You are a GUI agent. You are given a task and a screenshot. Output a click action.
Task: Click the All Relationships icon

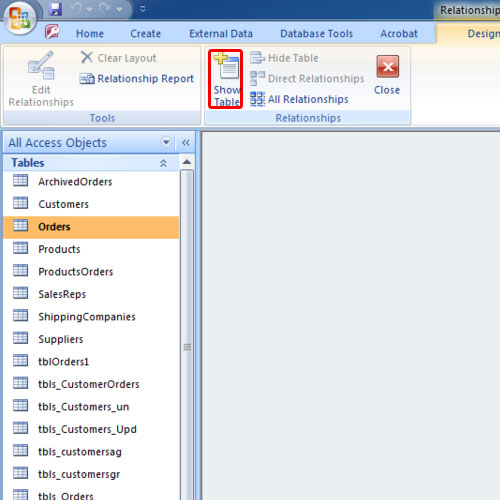pyautogui.click(x=257, y=99)
